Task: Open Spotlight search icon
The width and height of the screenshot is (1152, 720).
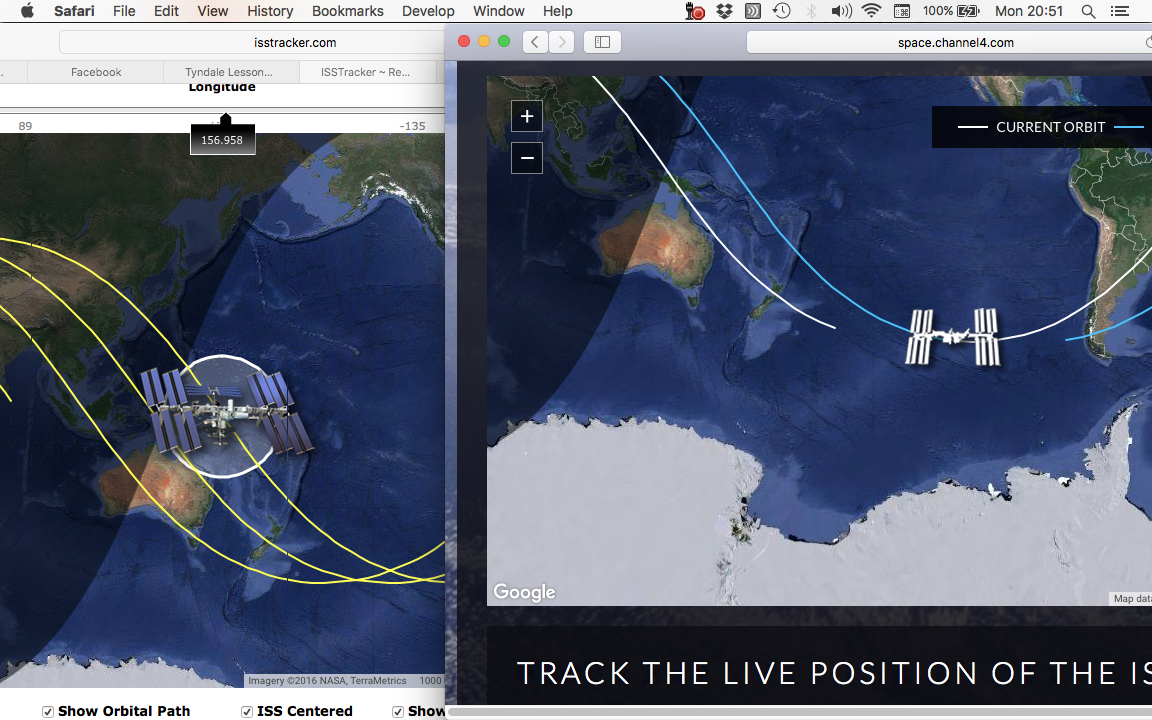Action: pos(1088,11)
